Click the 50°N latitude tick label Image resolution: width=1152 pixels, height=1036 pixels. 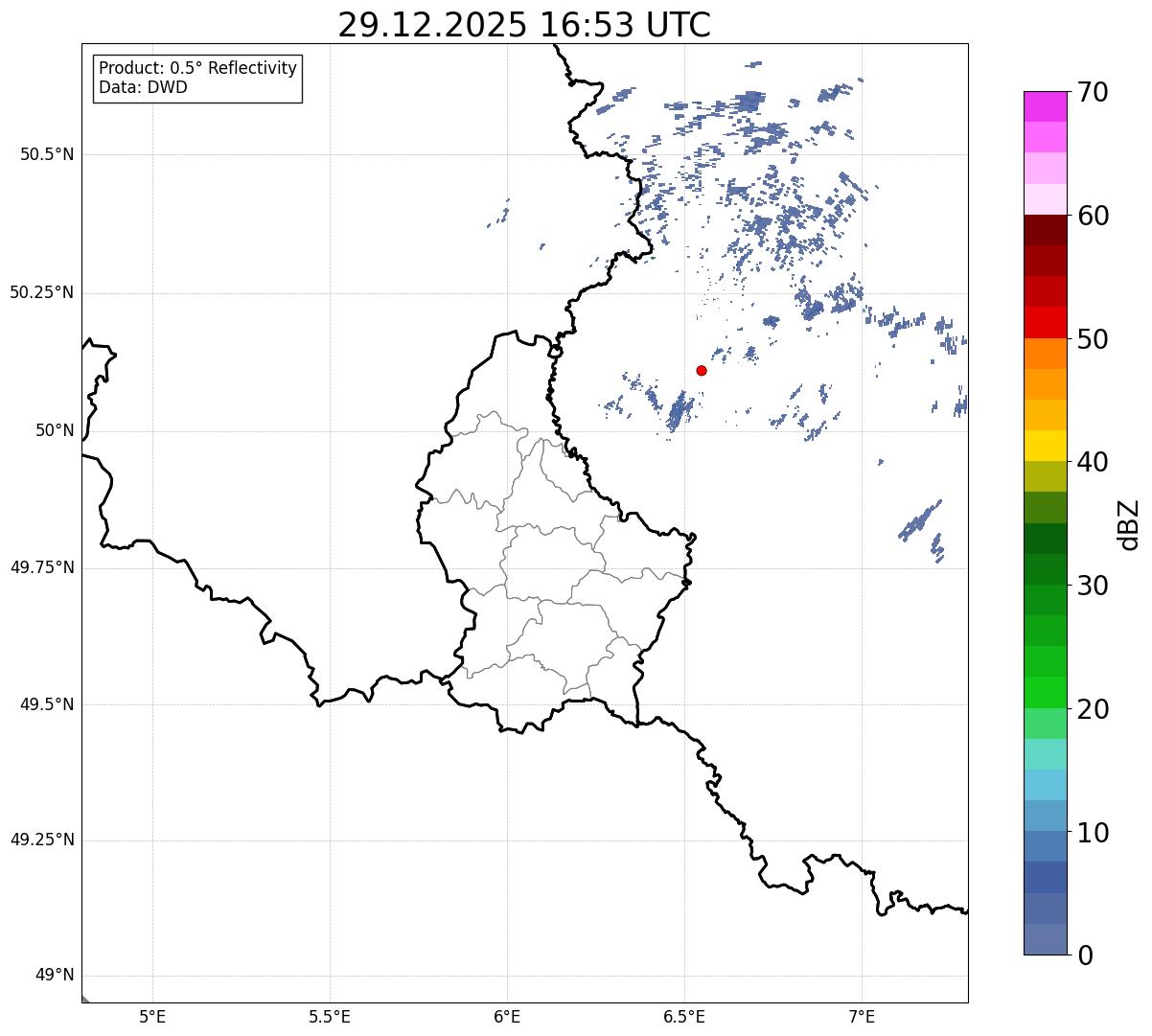click(55, 430)
